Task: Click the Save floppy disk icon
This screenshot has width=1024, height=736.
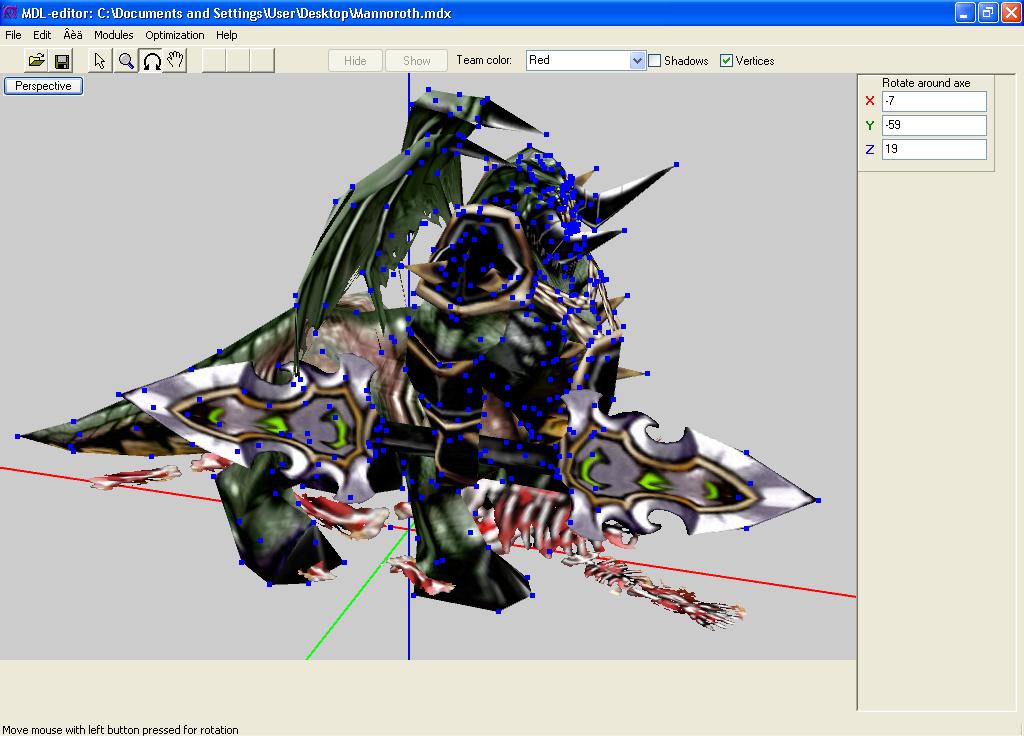Action: coord(62,61)
